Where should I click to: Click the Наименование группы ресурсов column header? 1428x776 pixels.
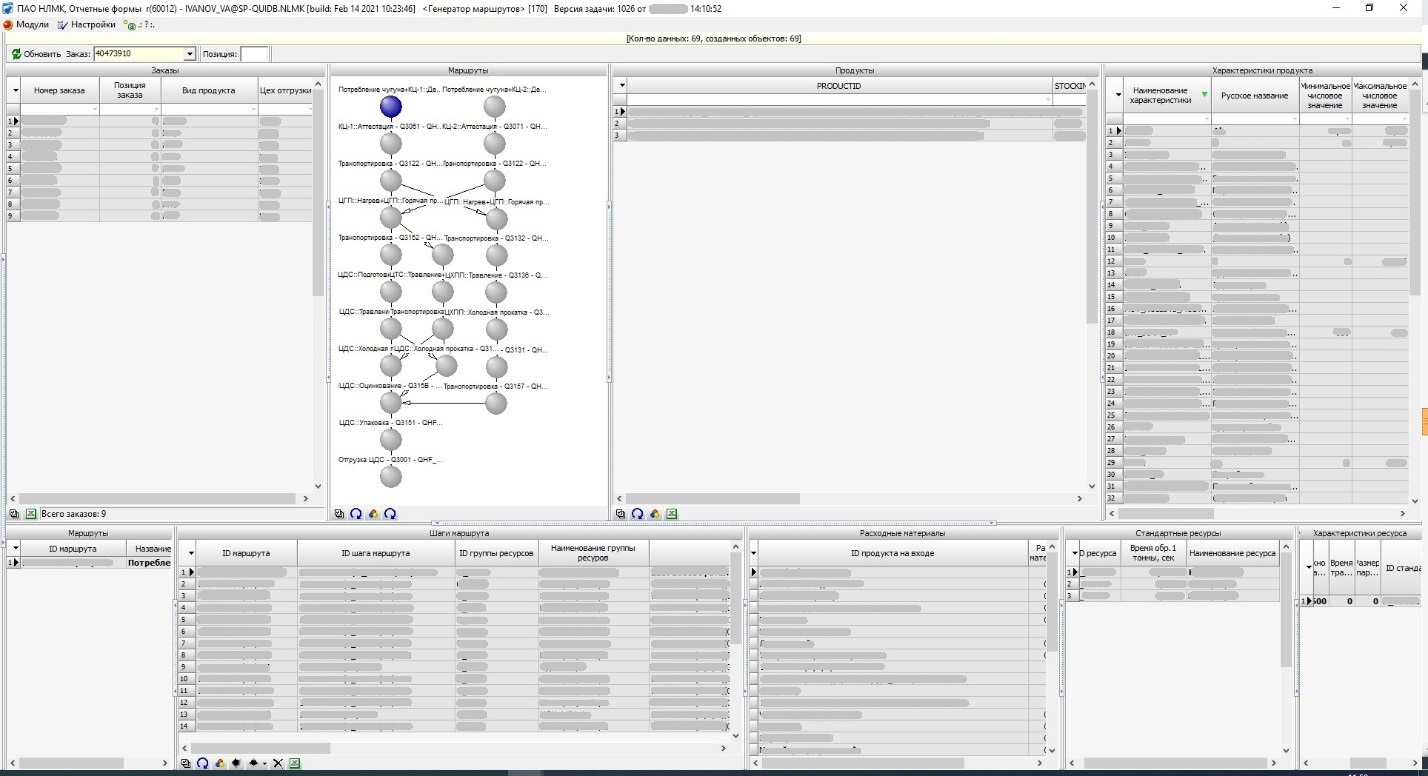tap(593, 553)
